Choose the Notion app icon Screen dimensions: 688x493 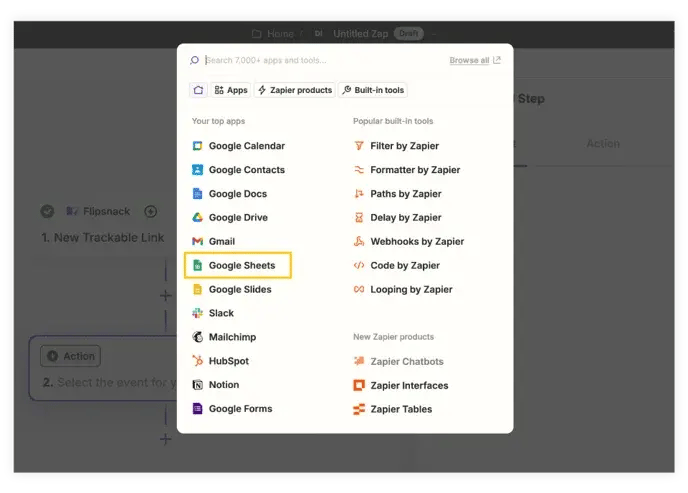[197, 385]
